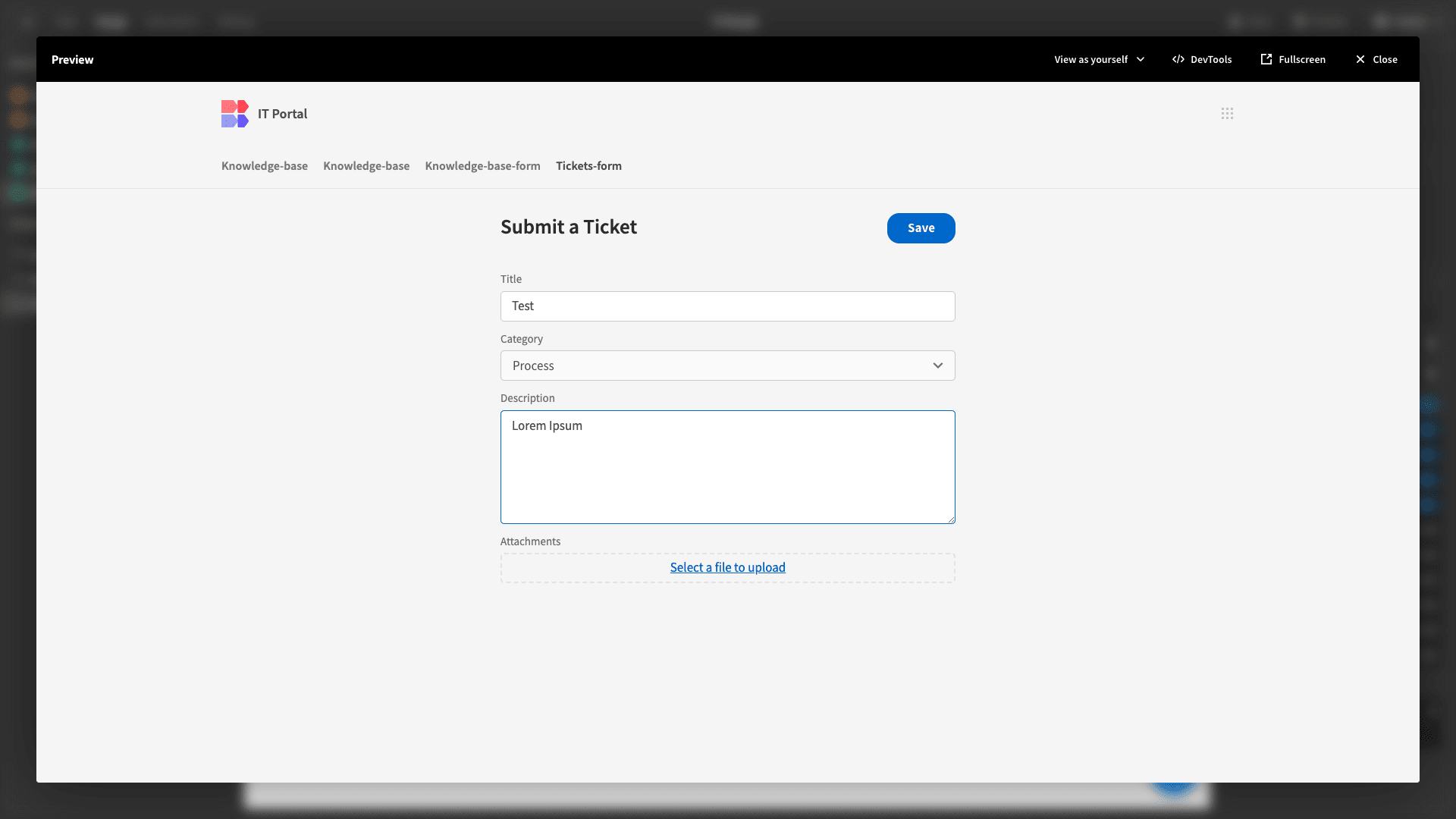
Task: Click the Description field label
Action: [528, 398]
